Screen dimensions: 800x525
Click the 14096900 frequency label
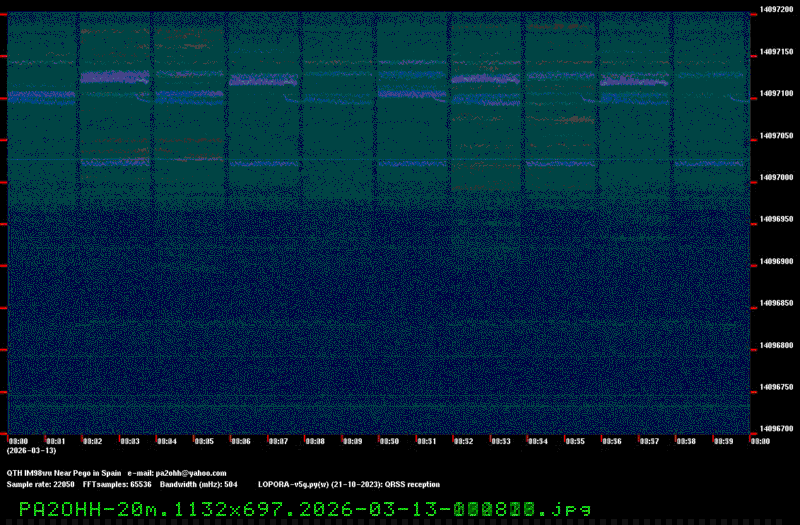click(776, 261)
